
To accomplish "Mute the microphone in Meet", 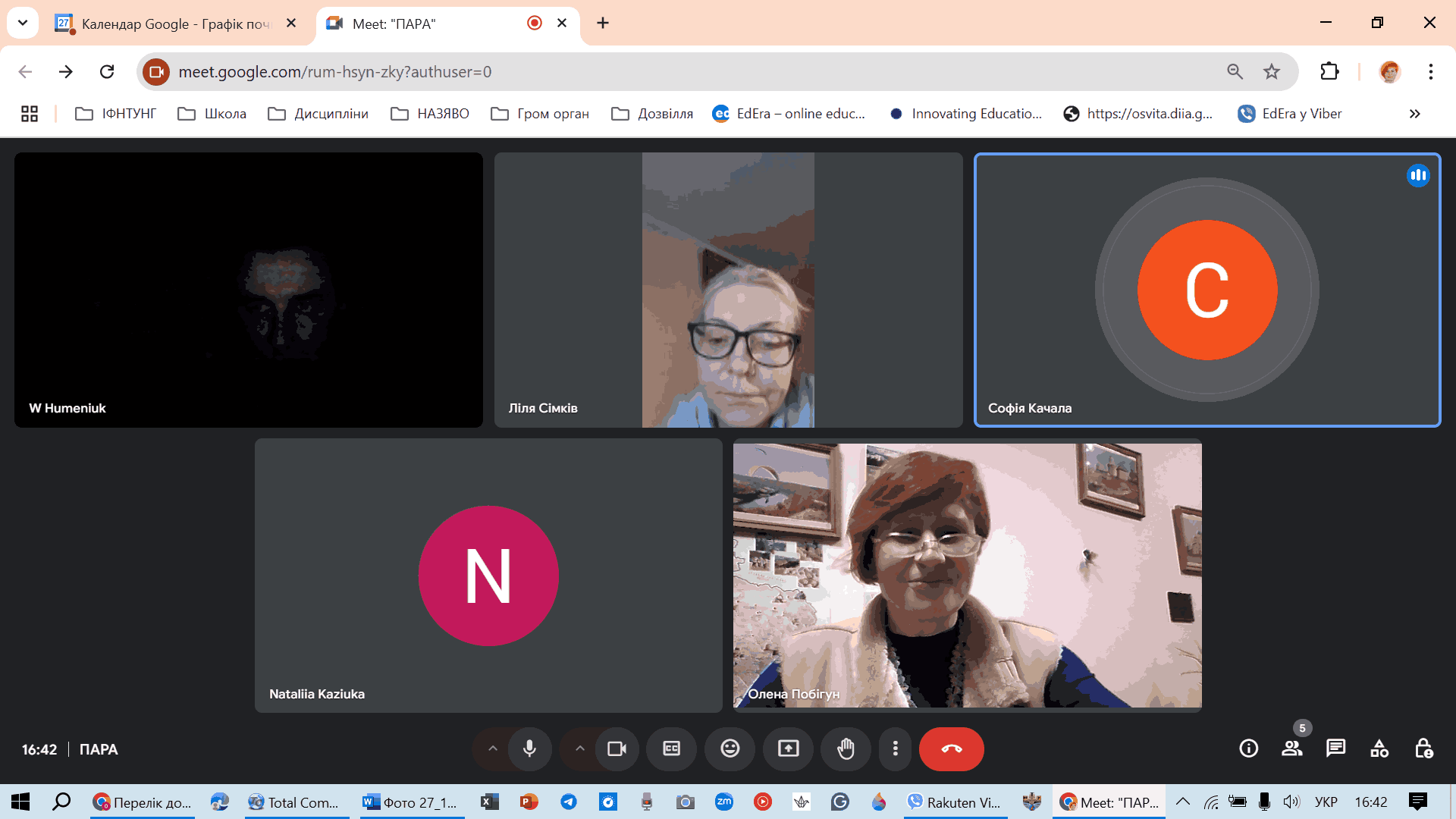I will [x=529, y=749].
